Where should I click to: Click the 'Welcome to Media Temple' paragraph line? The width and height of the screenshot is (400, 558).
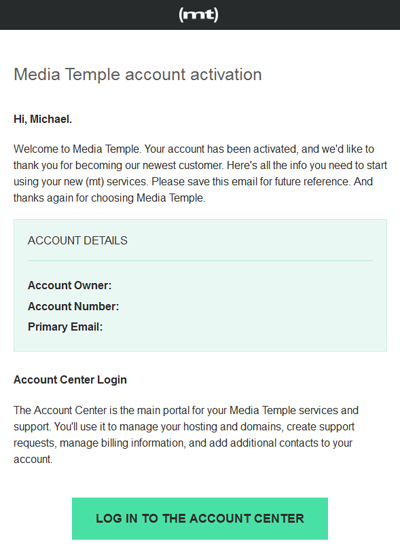coord(194,149)
